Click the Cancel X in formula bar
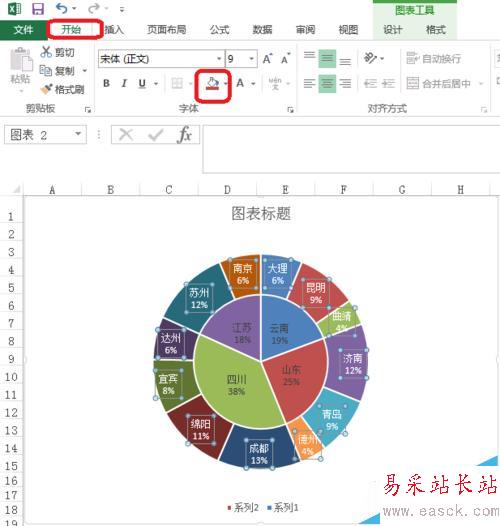 (126, 135)
